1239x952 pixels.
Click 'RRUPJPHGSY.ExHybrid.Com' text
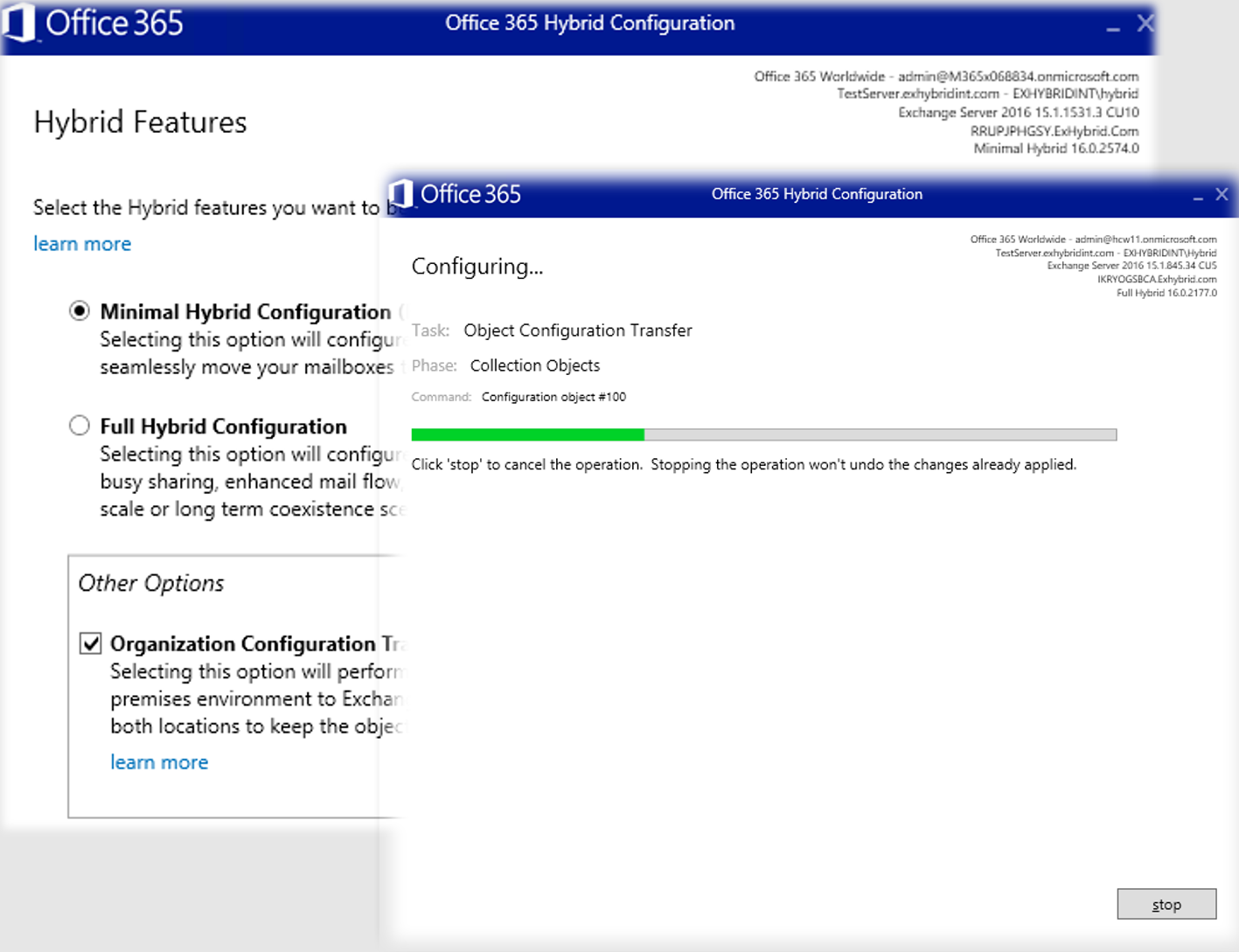coord(1055,131)
